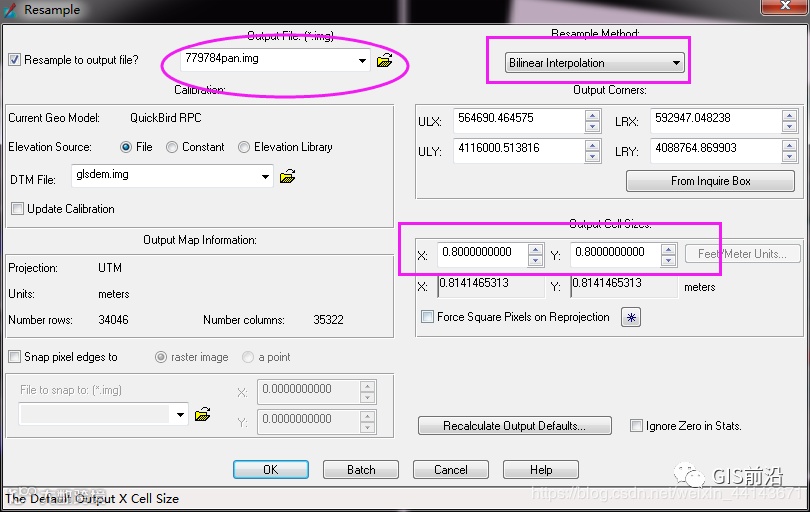This screenshot has width=810, height=512.
Task: Increase the ULX value with up arrow
Action: click(593, 116)
